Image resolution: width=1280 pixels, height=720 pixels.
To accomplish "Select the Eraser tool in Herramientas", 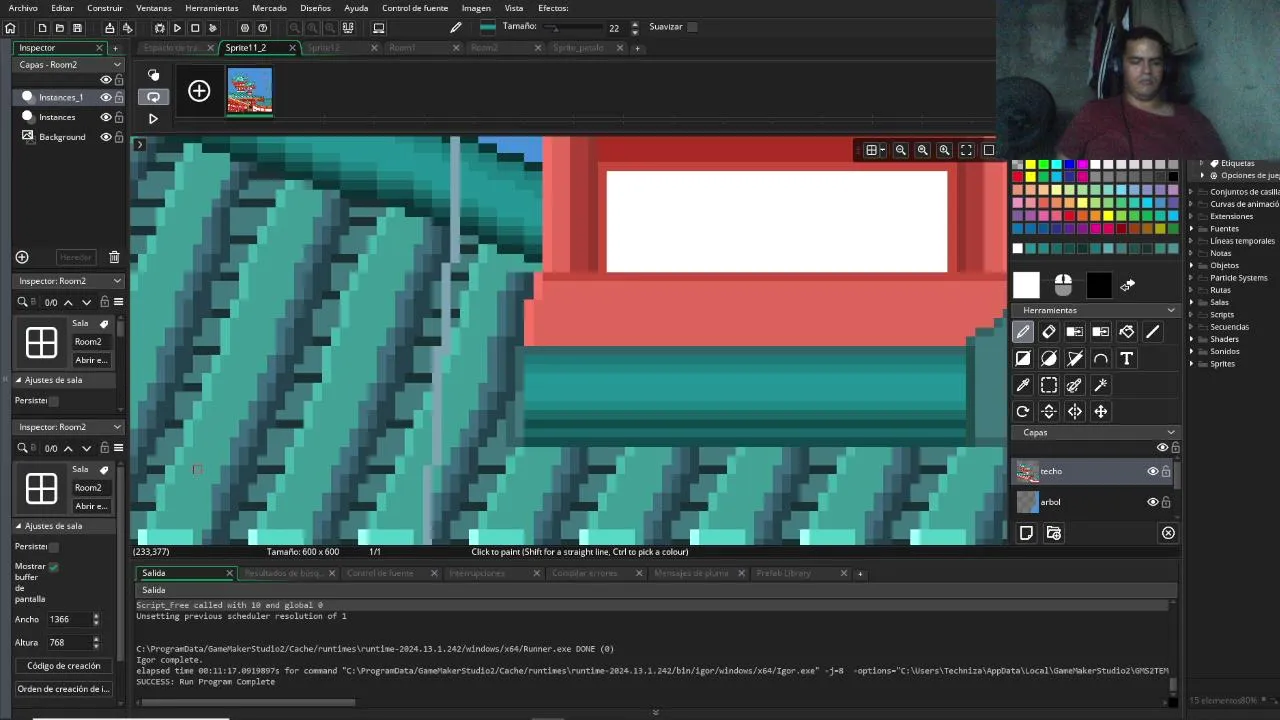I will [x=1048, y=332].
